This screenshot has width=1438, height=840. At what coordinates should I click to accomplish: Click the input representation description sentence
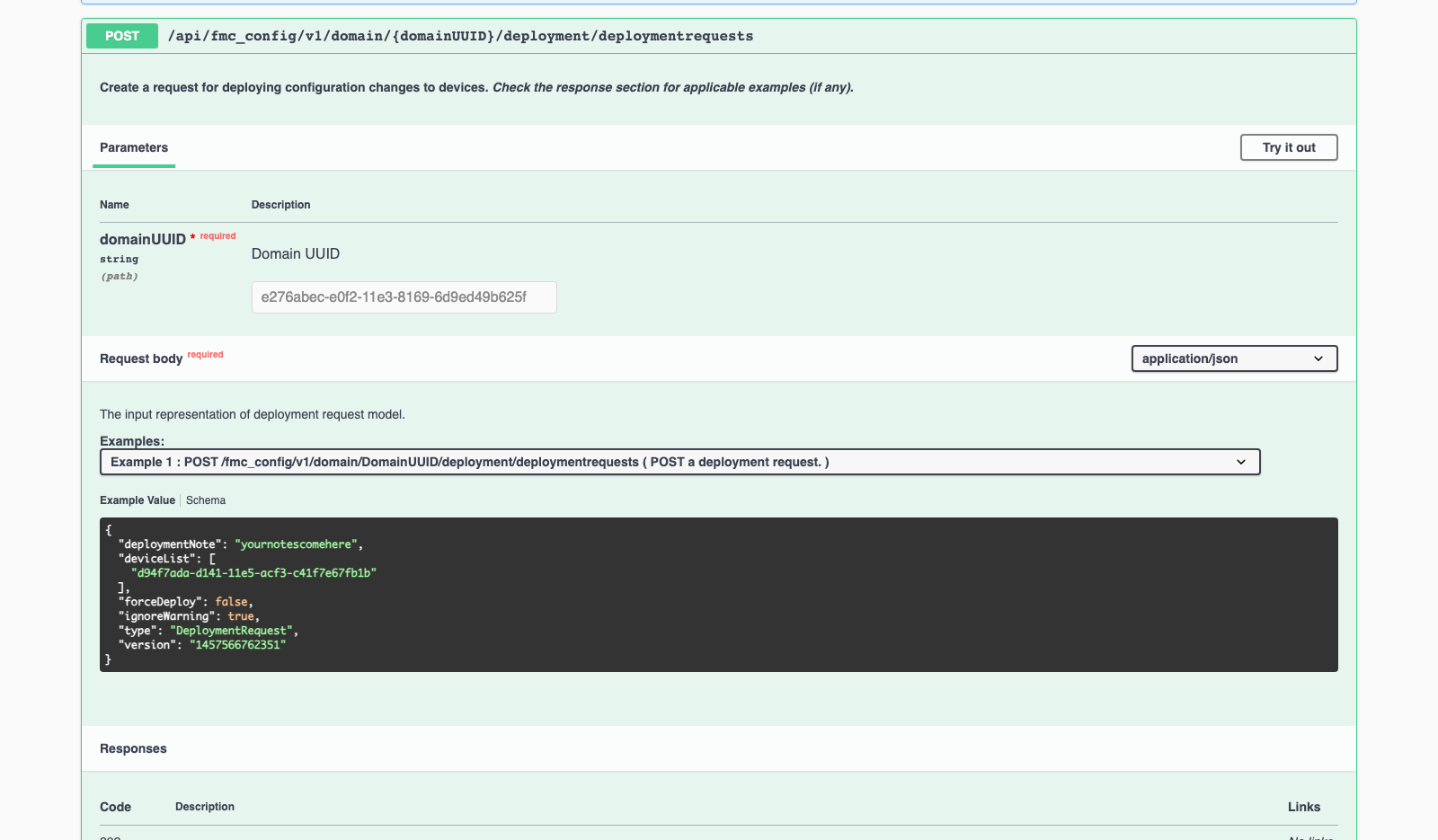click(253, 414)
